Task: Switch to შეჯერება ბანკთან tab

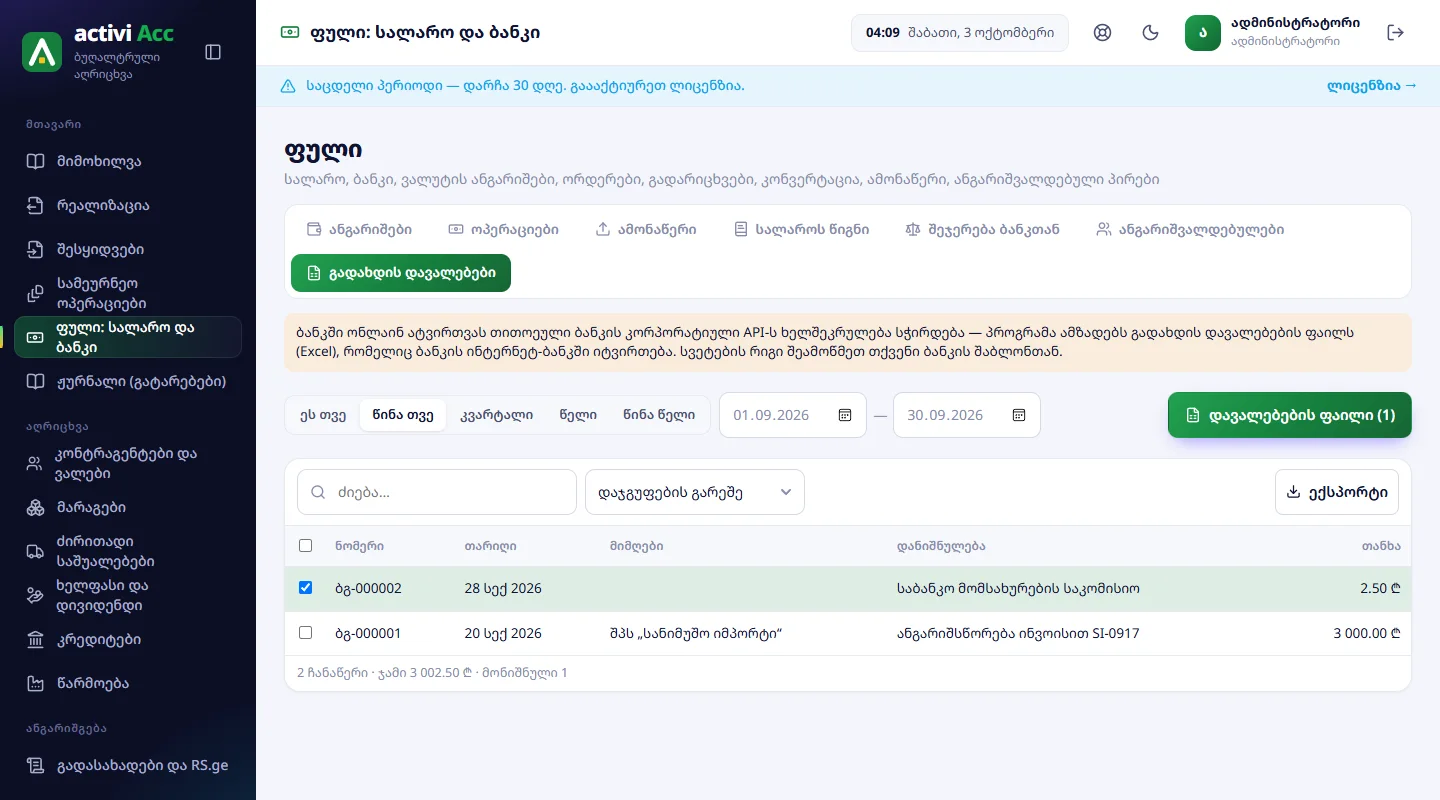Action: coord(981,229)
